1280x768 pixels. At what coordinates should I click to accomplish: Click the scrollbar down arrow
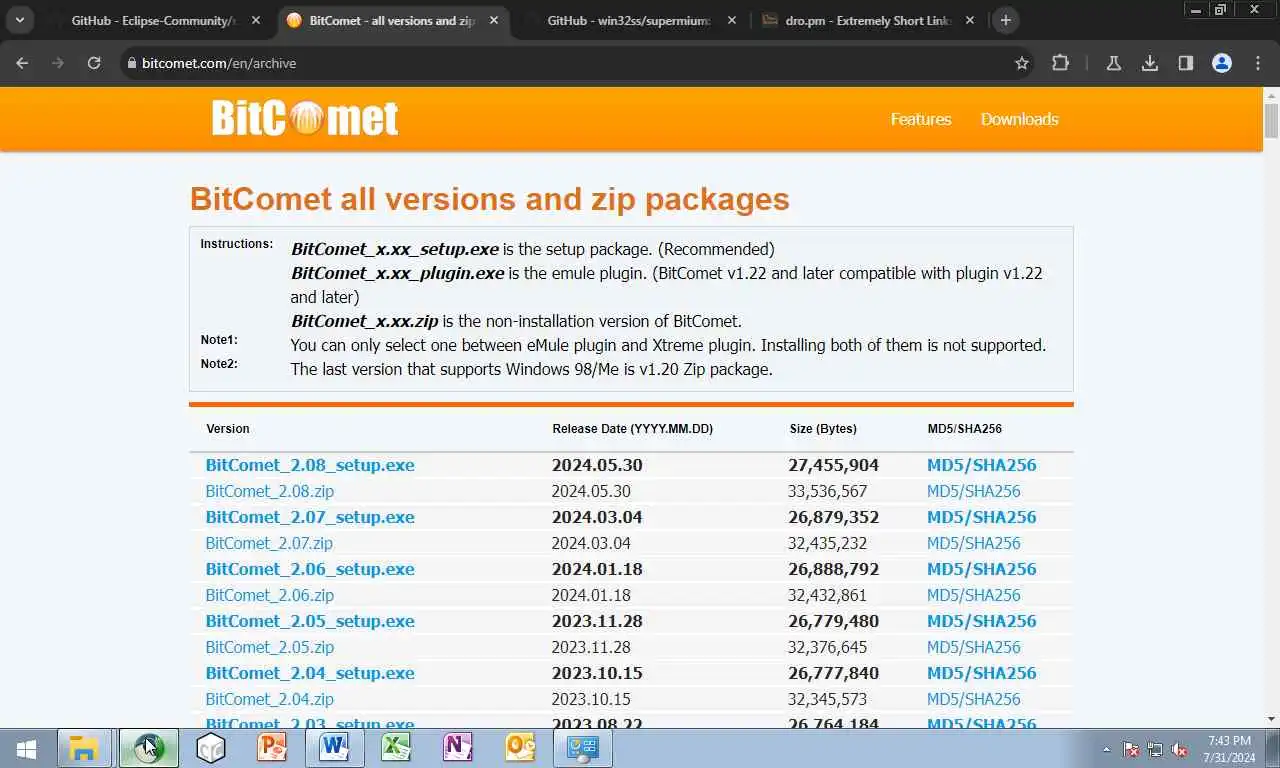tap(1271, 719)
